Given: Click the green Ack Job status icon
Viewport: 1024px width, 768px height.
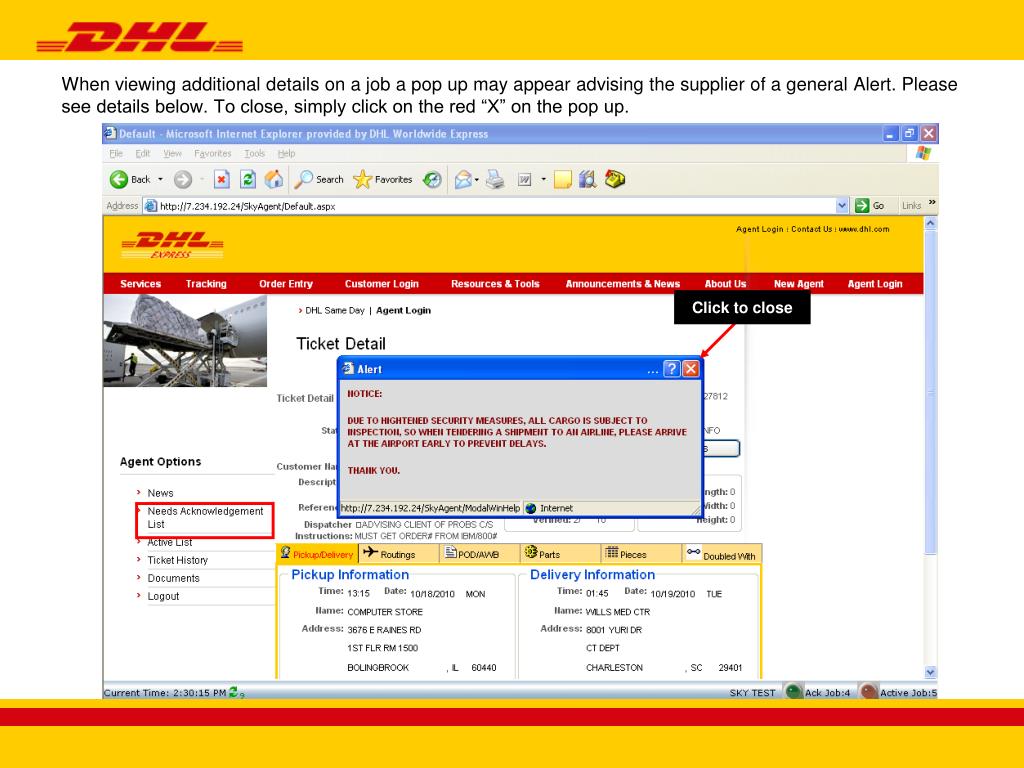Looking at the screenshot, I should tap(793, 692).
